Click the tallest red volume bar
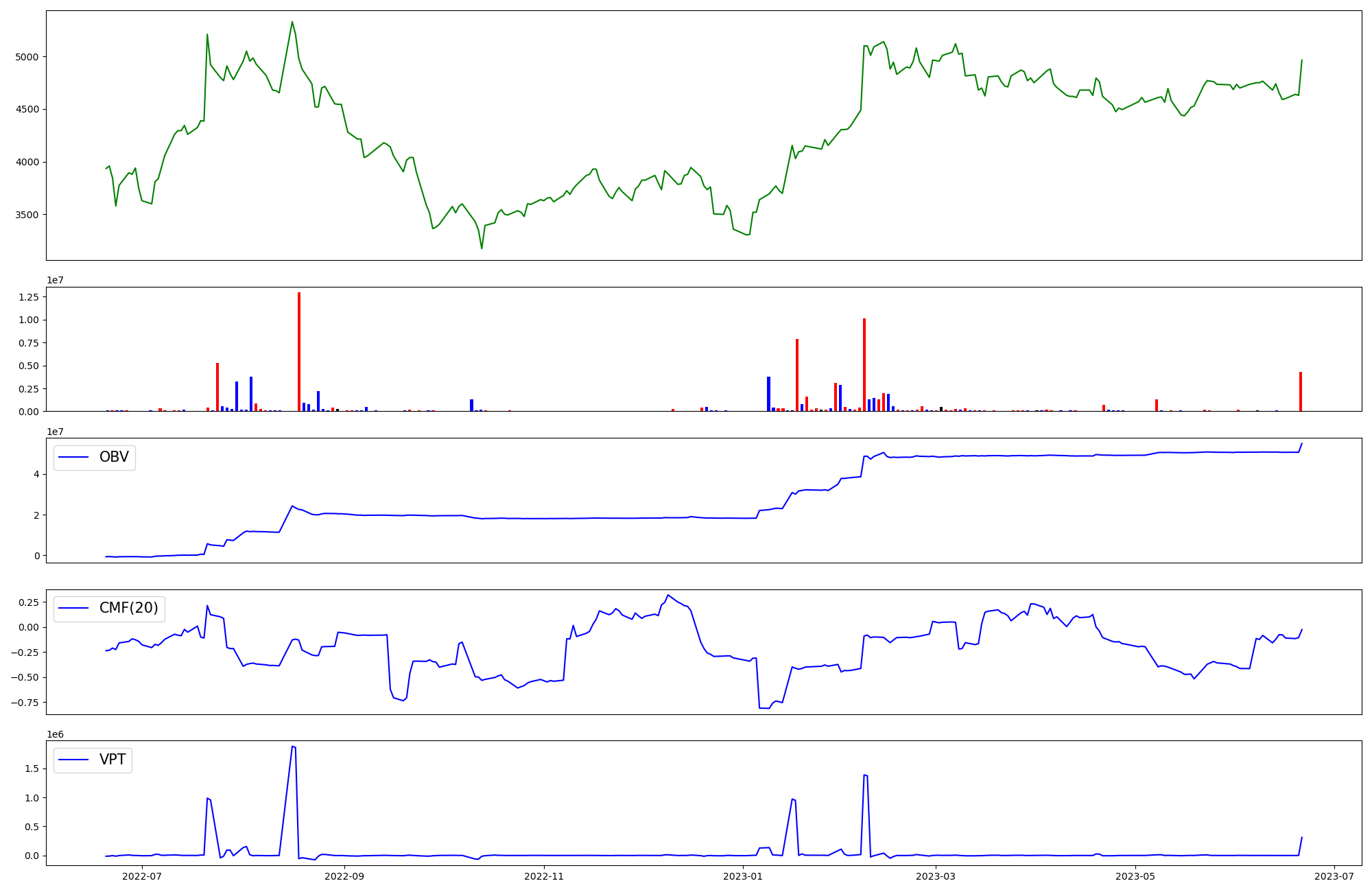 coord(299,351)
